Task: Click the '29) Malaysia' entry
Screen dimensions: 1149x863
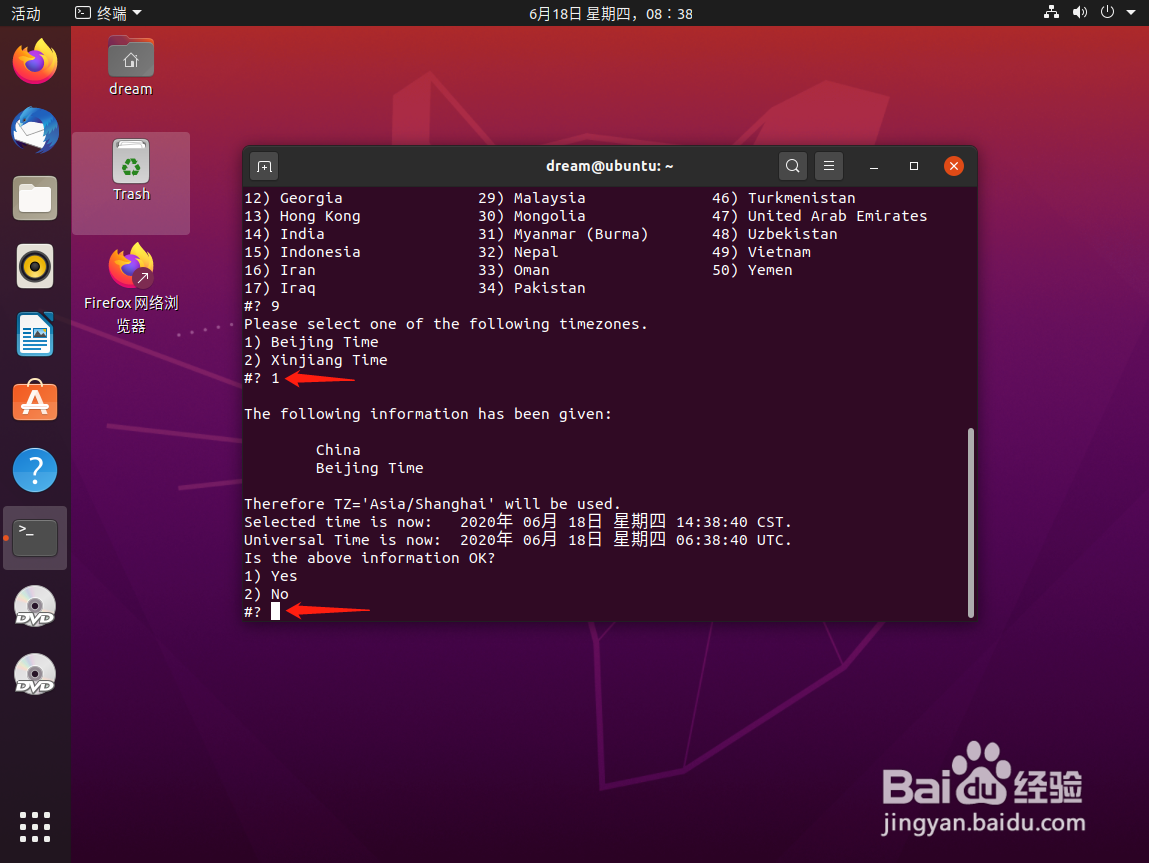Action: click(x=531, y=198)
